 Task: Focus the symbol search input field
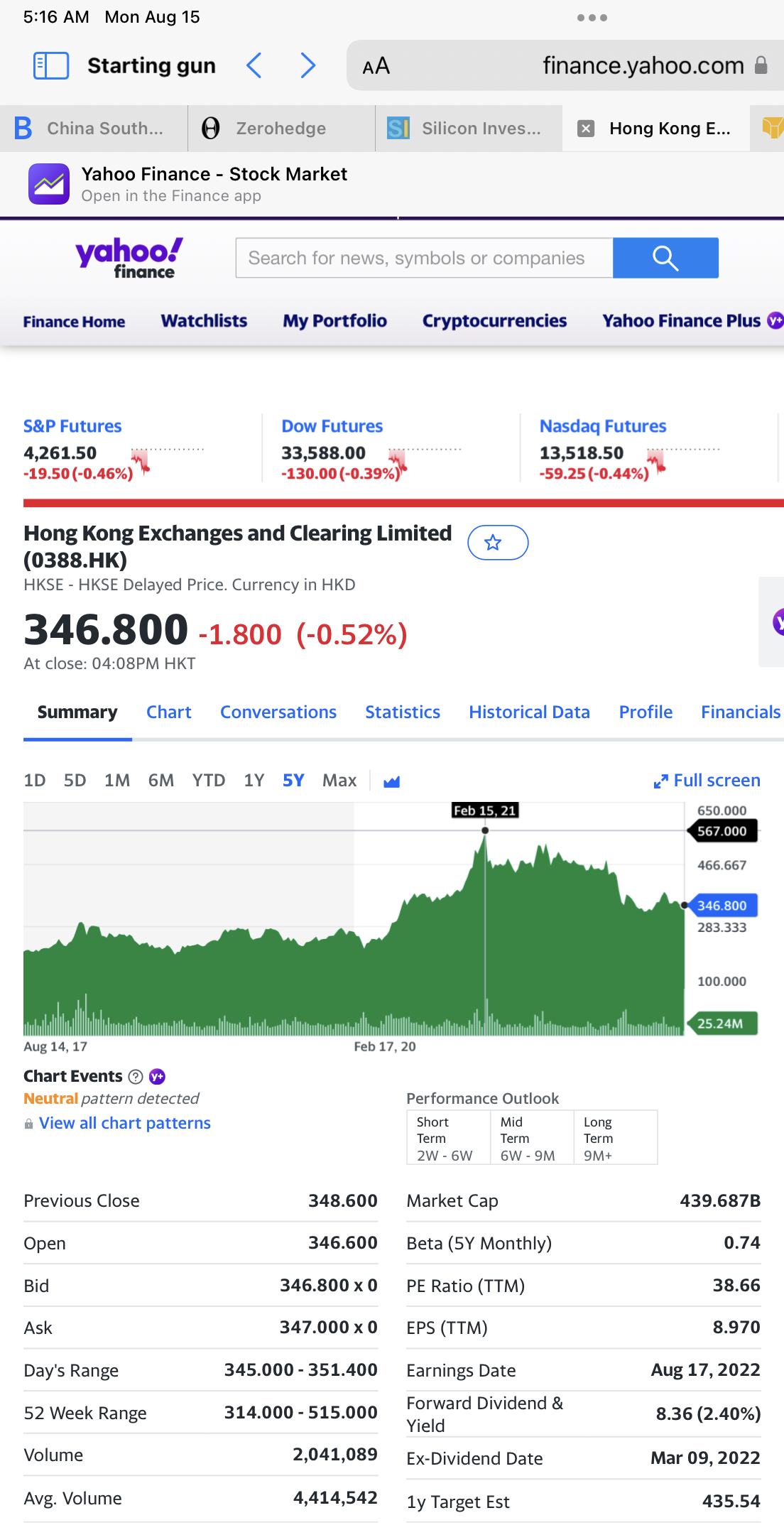(x=424, y=258)
